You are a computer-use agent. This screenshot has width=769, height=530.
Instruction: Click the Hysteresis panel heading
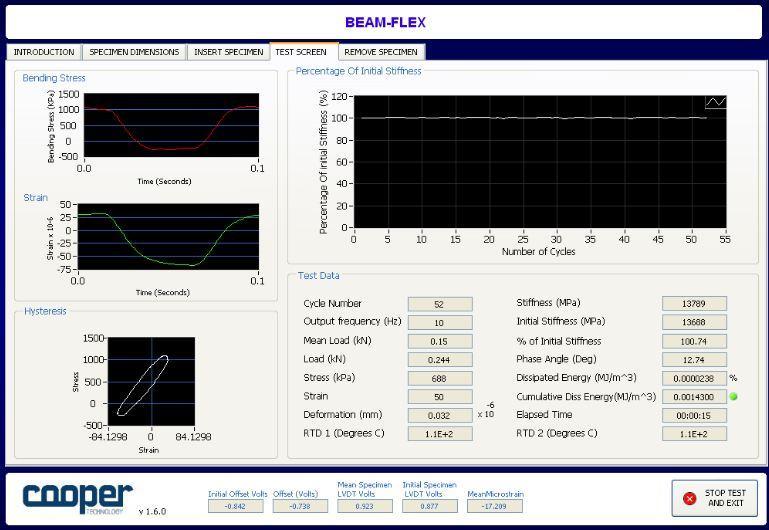point(45,311)
